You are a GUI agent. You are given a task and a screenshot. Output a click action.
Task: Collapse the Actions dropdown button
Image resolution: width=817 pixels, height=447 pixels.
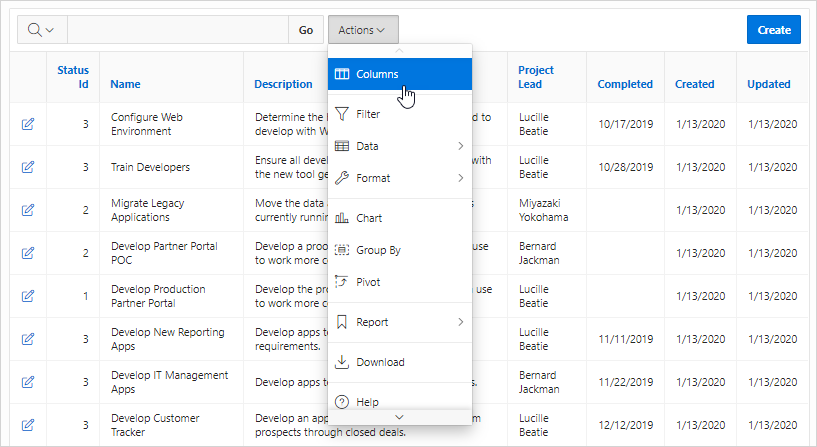point(363,30)
